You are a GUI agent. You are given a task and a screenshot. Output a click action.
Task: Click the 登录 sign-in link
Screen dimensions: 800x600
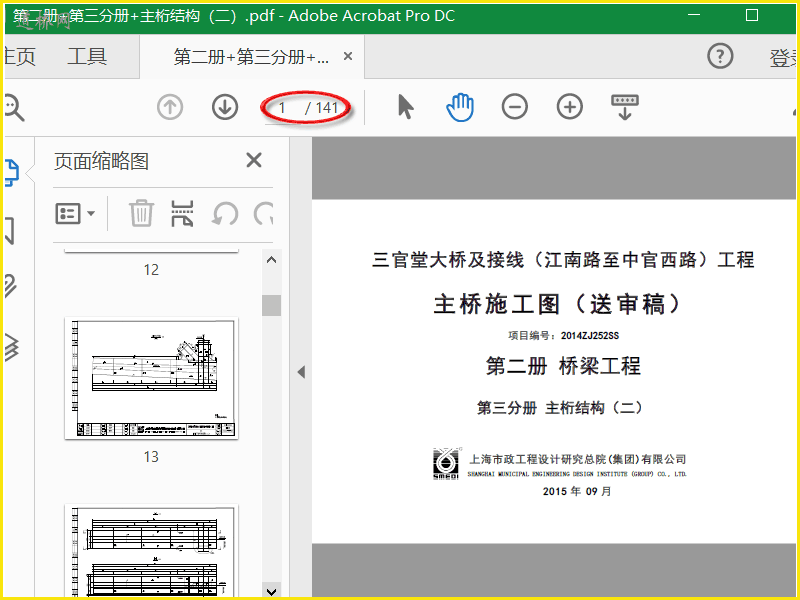pos(783,58)
